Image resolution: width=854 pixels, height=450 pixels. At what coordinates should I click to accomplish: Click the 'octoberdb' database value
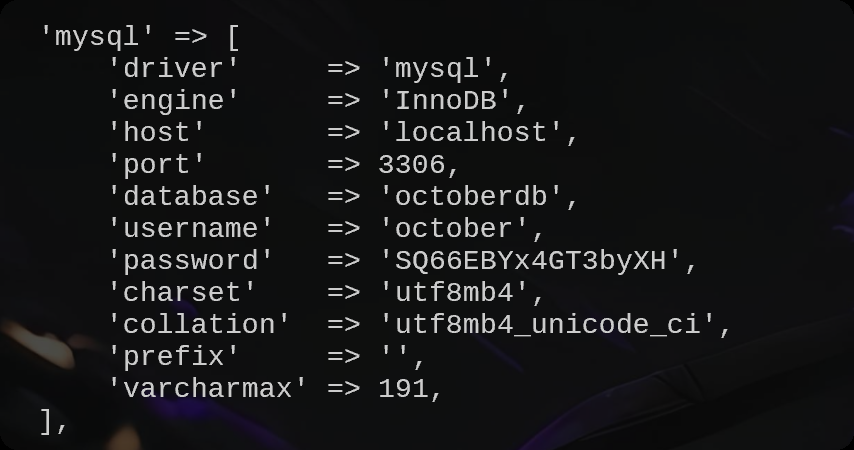click(x=470, y=197)
